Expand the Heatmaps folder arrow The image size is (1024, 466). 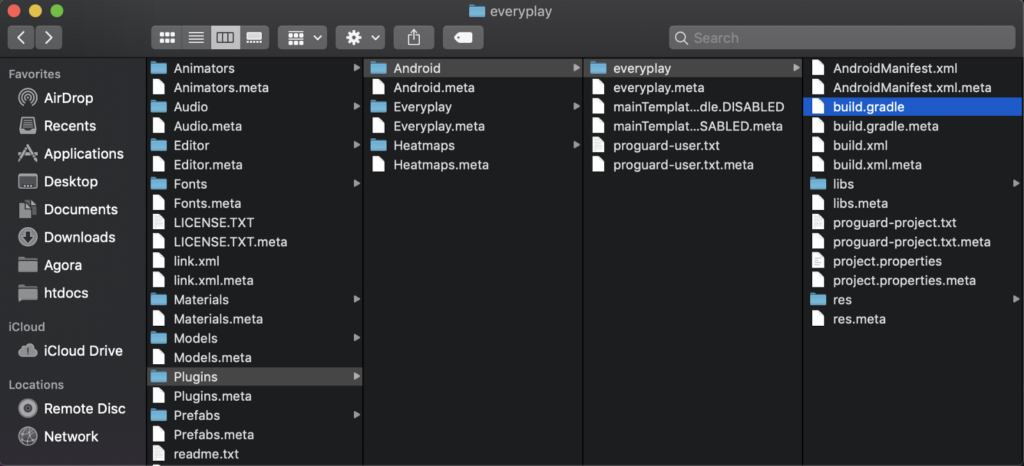[x=576, y=145]
